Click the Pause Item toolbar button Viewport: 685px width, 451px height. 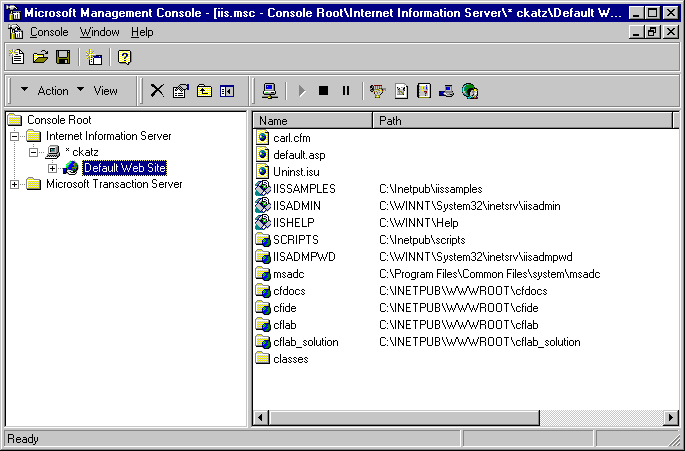pos(346,91)
